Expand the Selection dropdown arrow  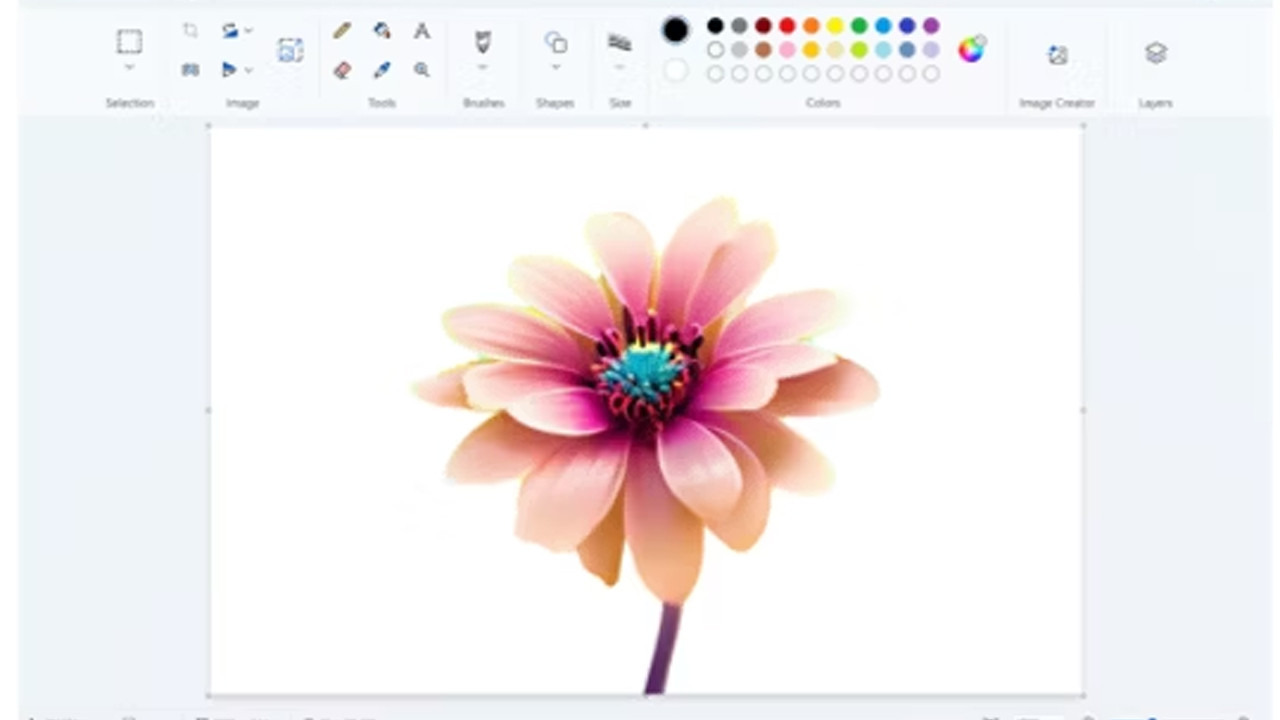(x=129, y=68)
